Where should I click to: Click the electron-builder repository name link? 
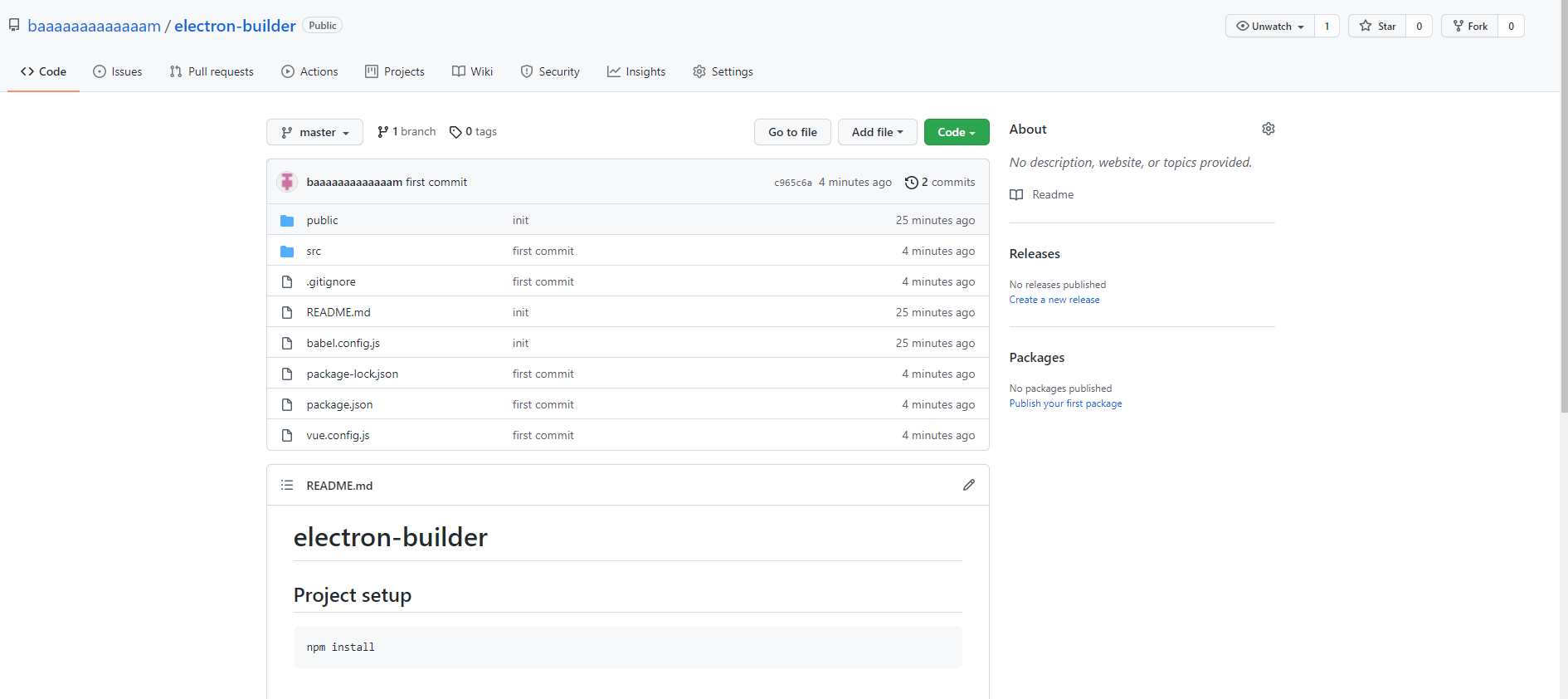pyautogui.click(x=235, y=26)
